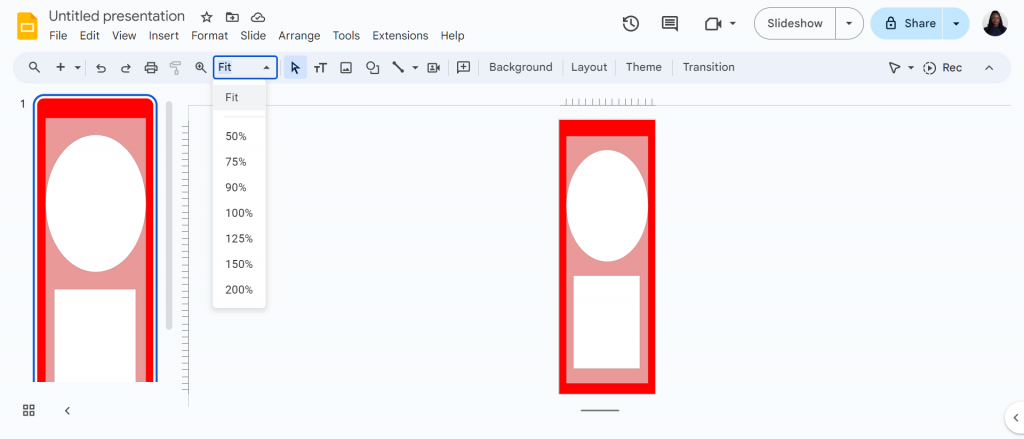Open the Edit menu

(x=89, y=35)
